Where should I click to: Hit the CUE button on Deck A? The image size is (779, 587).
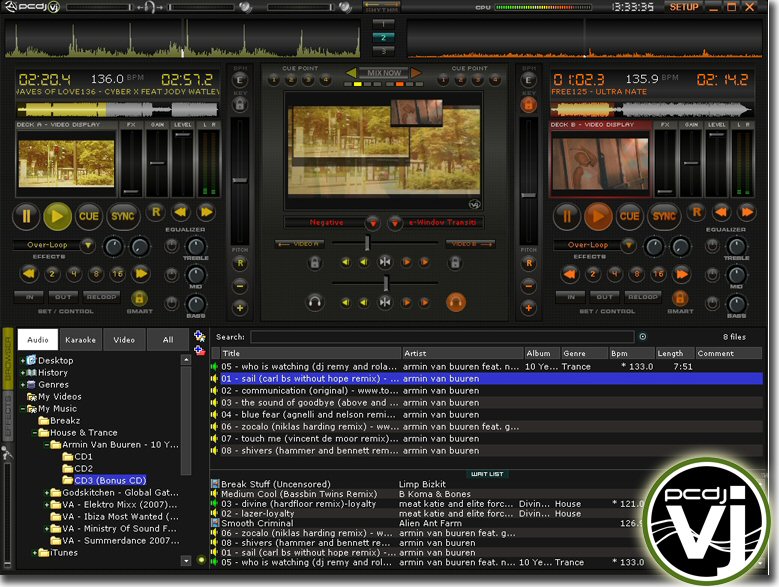[x=89, y=216]
